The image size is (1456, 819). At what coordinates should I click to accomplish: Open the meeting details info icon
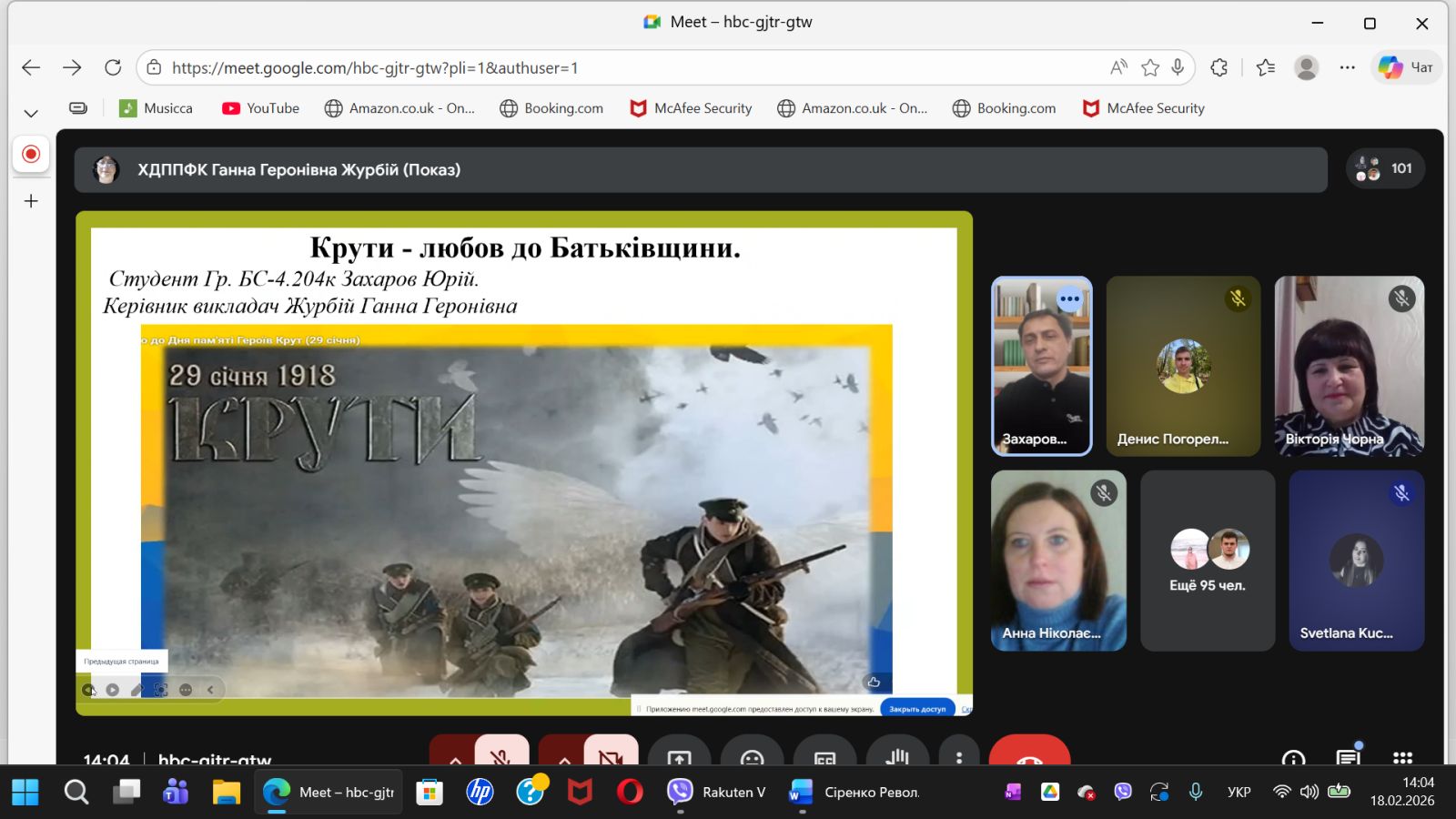[x=1293, y=757]
